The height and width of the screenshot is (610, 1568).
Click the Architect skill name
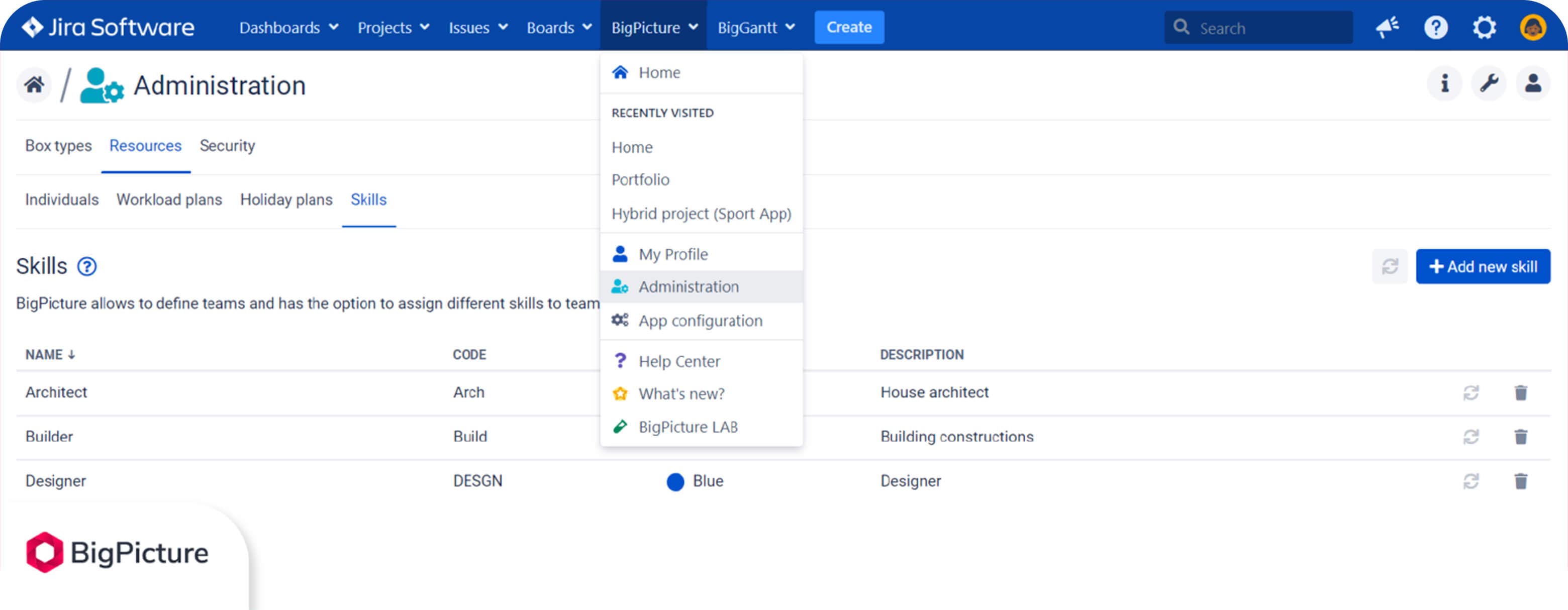click(x=56, y=392)
